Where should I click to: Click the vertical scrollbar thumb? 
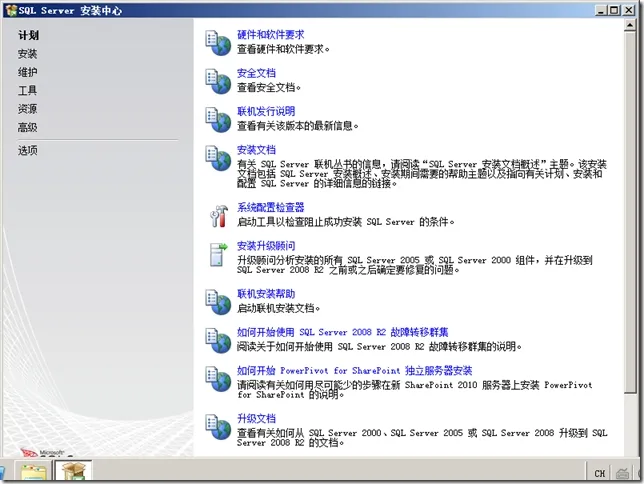tap(630, 213)
